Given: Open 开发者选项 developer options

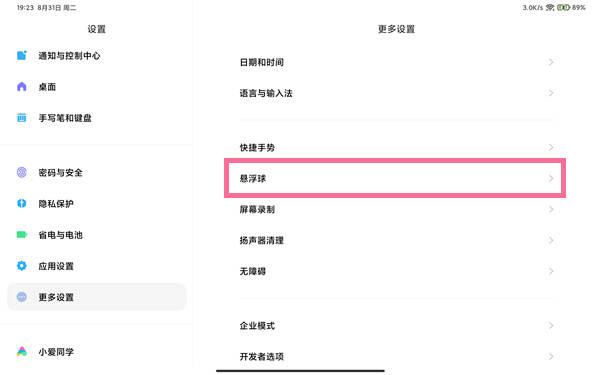Looking at the screenshot, I should pyautogui.click(x=396, y=357).
